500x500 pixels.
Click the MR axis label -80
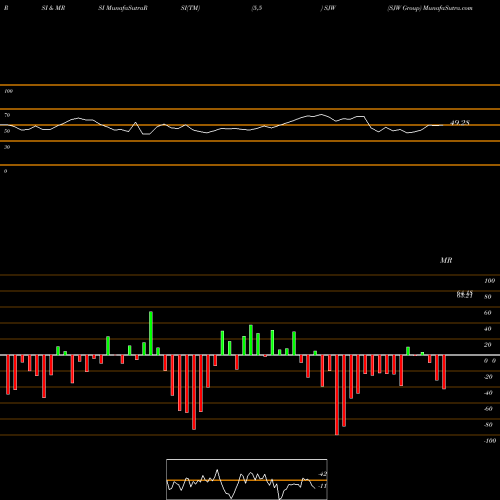pos(488,425)
